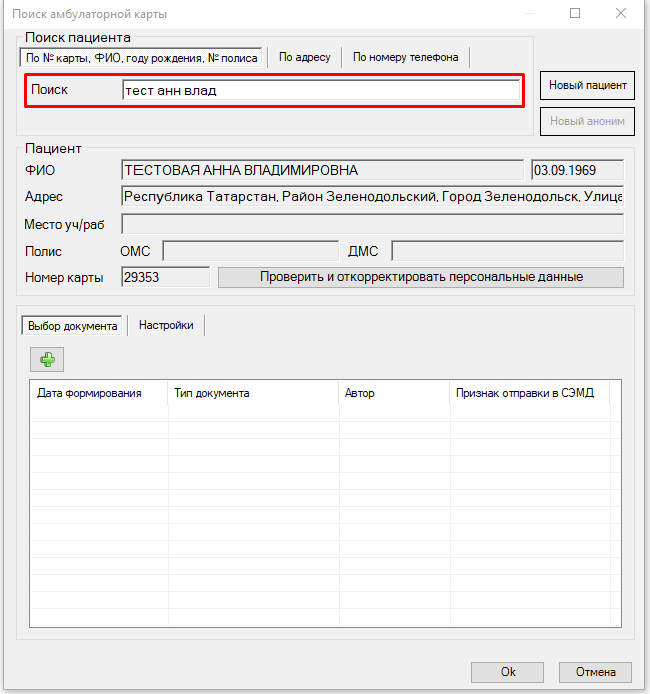The width and height of the screenshot is (650, 694).
Task: Select the 'Выбор документа' tab
Action: 75,326
